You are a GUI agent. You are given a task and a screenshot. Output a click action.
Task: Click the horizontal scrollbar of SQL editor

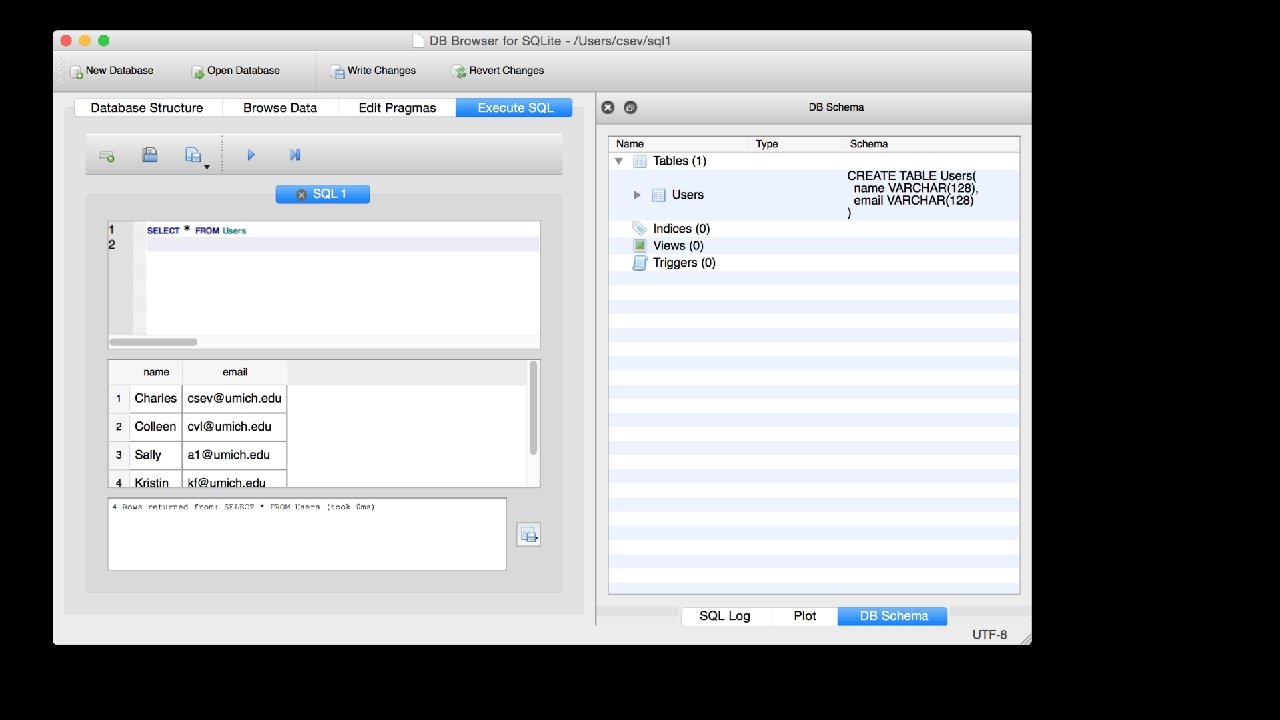coord(152,342)
